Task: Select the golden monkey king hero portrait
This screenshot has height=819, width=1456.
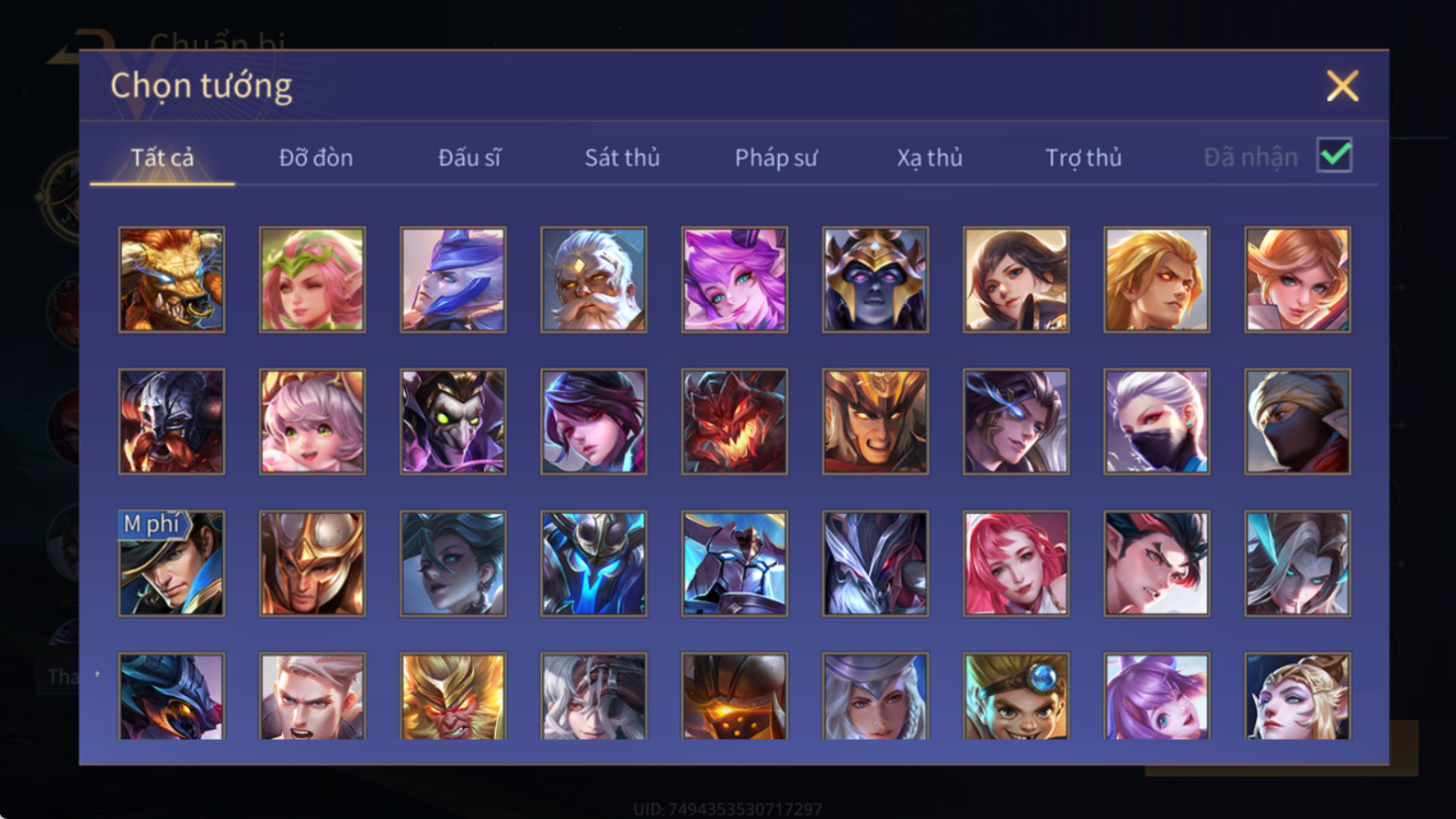Action: coord(453,696)
